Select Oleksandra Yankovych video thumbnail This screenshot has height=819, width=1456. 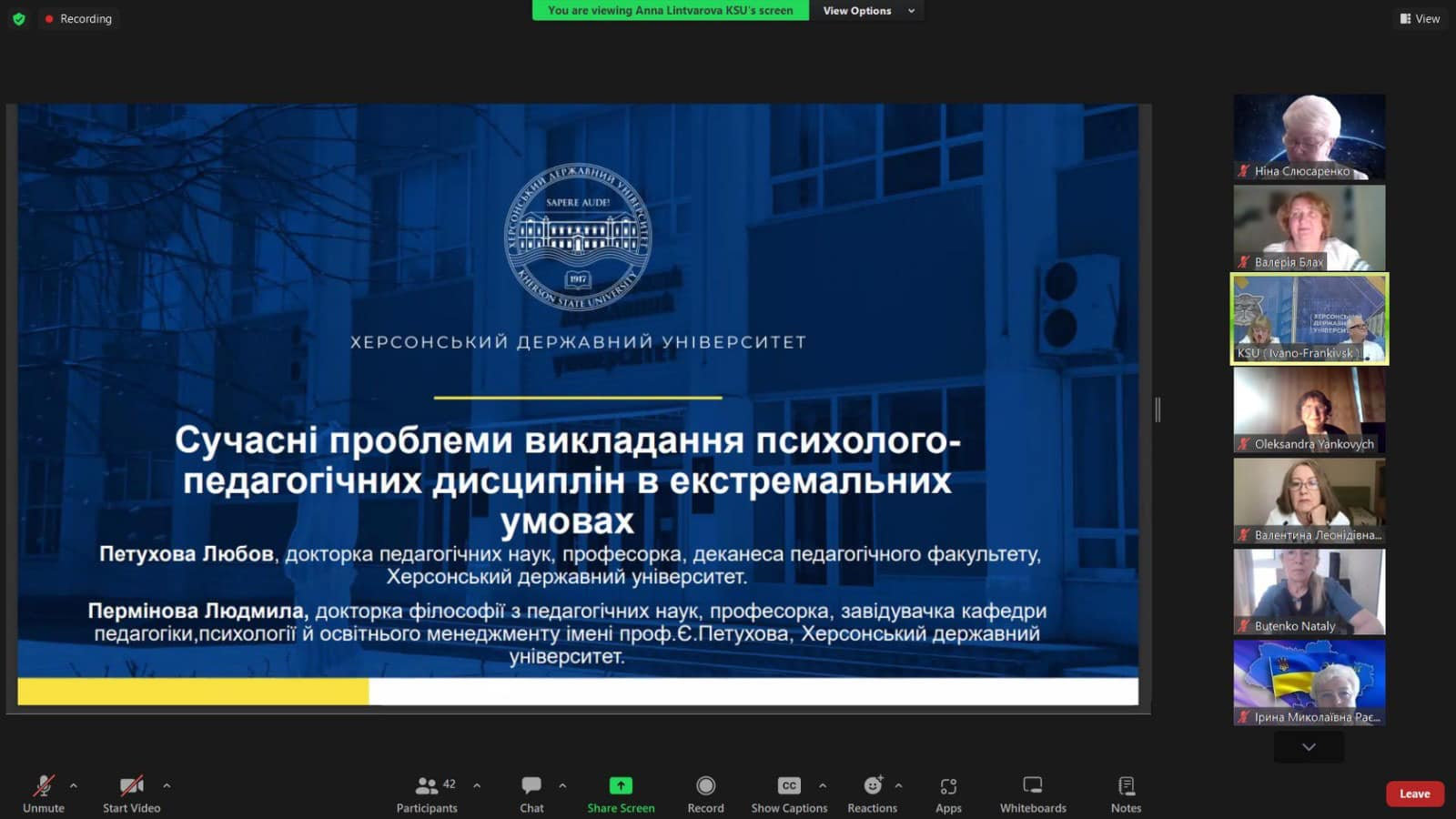point(1309,409)
